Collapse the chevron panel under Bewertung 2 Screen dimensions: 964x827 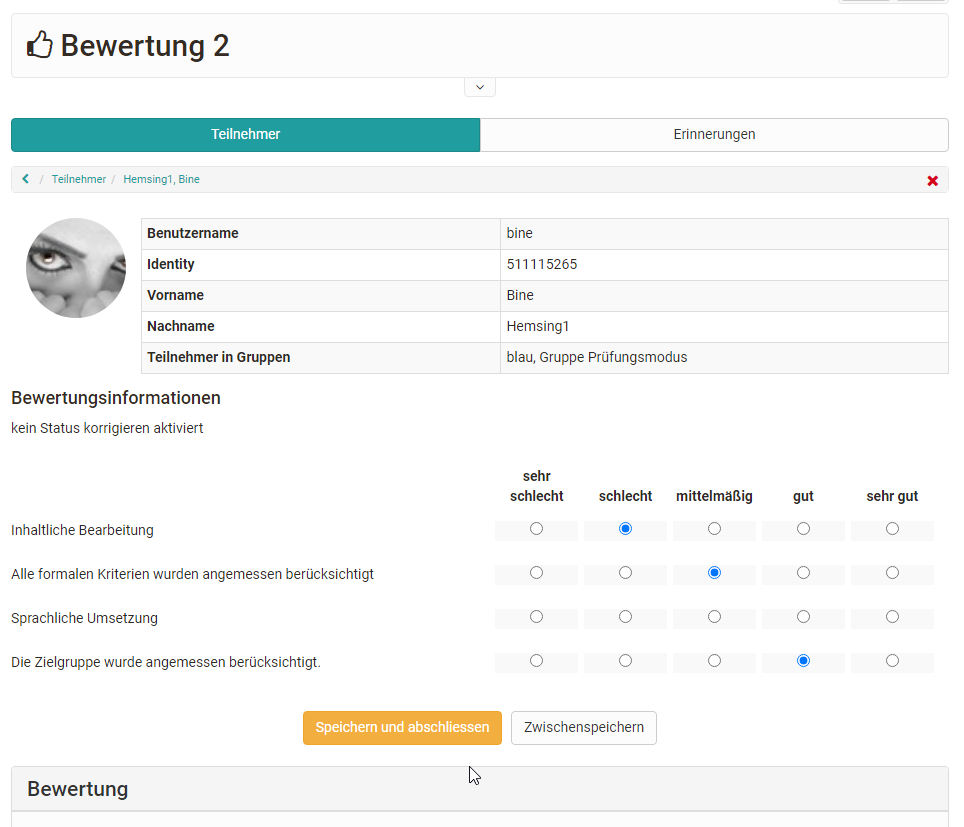[x=479, y=86]
